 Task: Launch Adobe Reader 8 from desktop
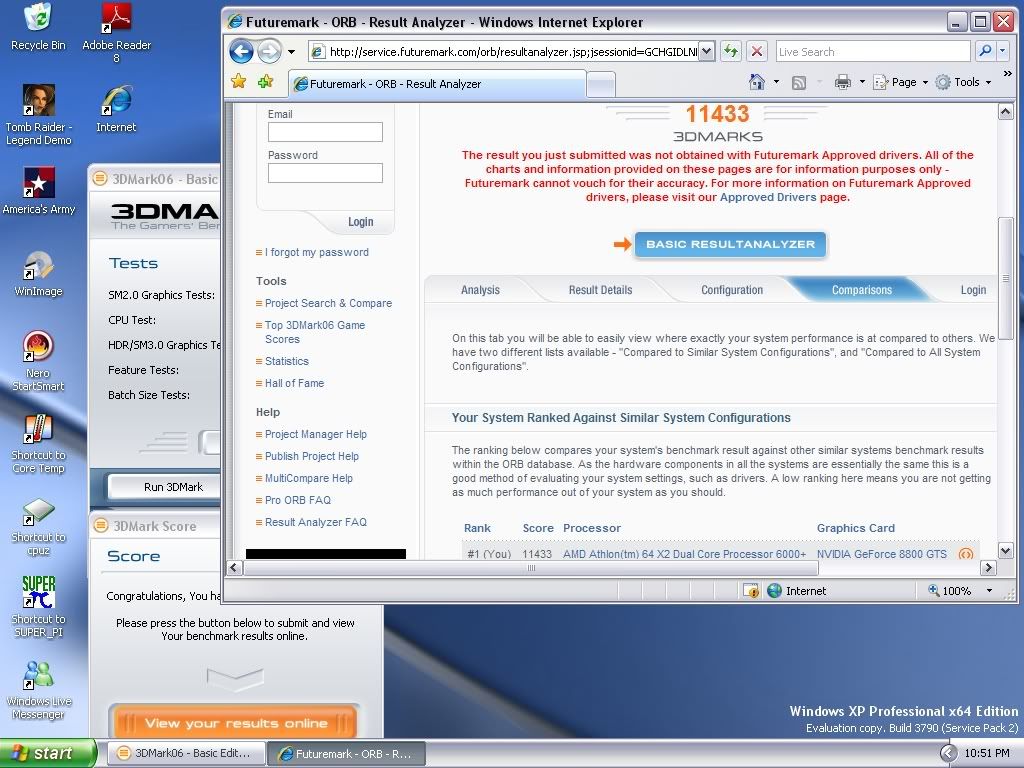pos(116,33)
